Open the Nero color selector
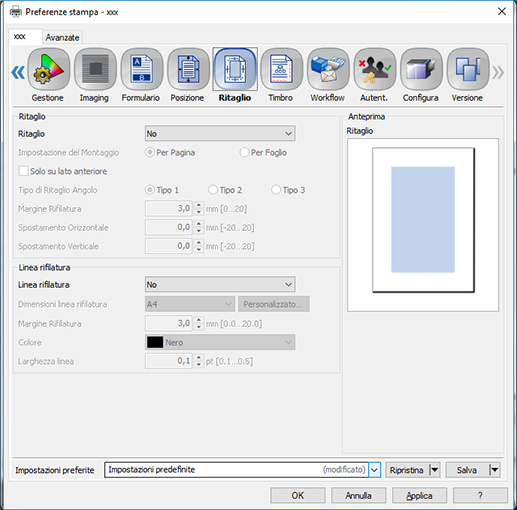Image resolution: width=517 pixels, height=510 pixels. (x=220, y=342)
